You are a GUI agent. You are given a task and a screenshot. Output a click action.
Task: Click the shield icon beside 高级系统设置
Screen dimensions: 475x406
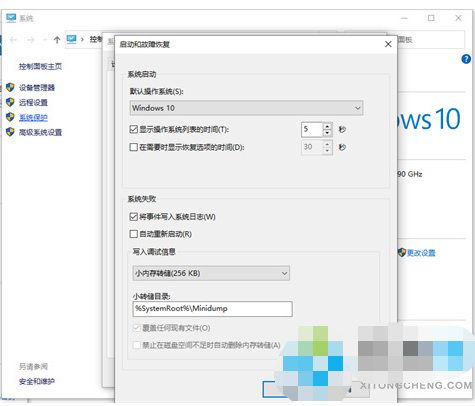pyautogui.click(x=10, y=132)
